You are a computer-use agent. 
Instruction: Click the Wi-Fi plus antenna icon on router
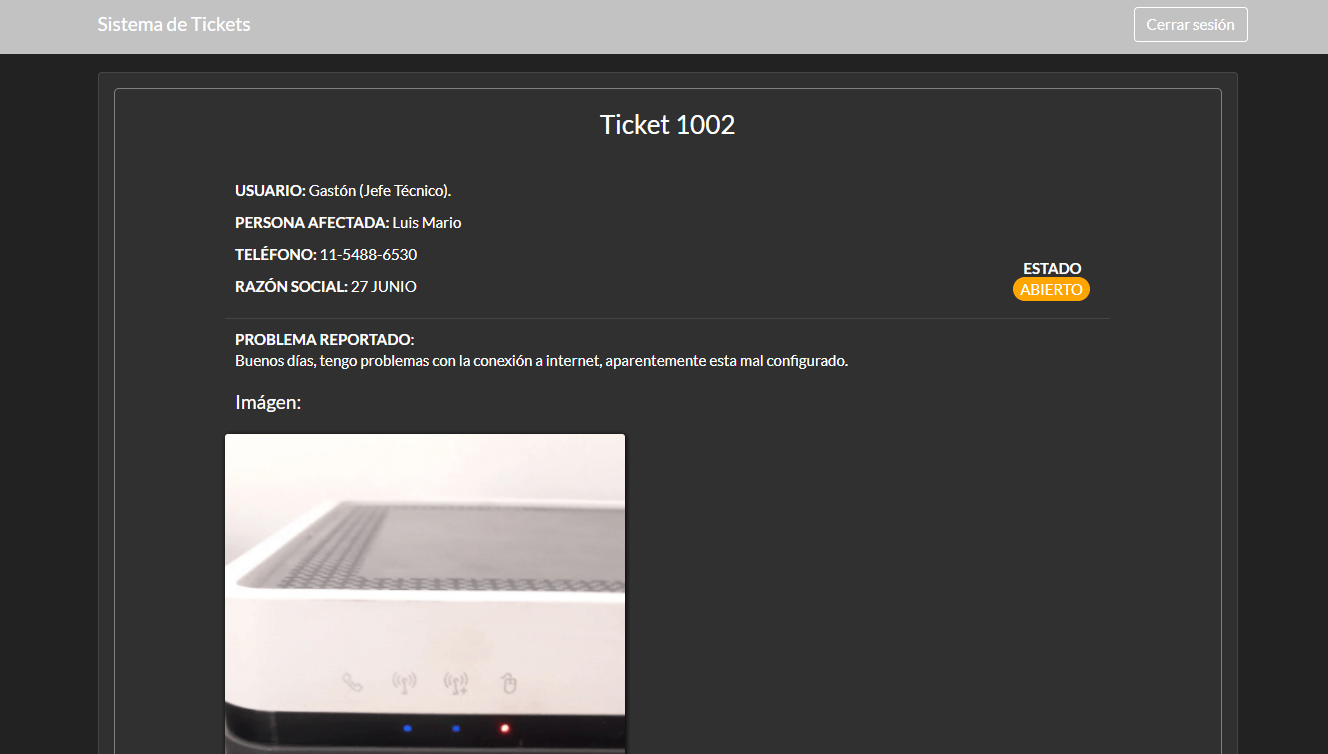456,683
